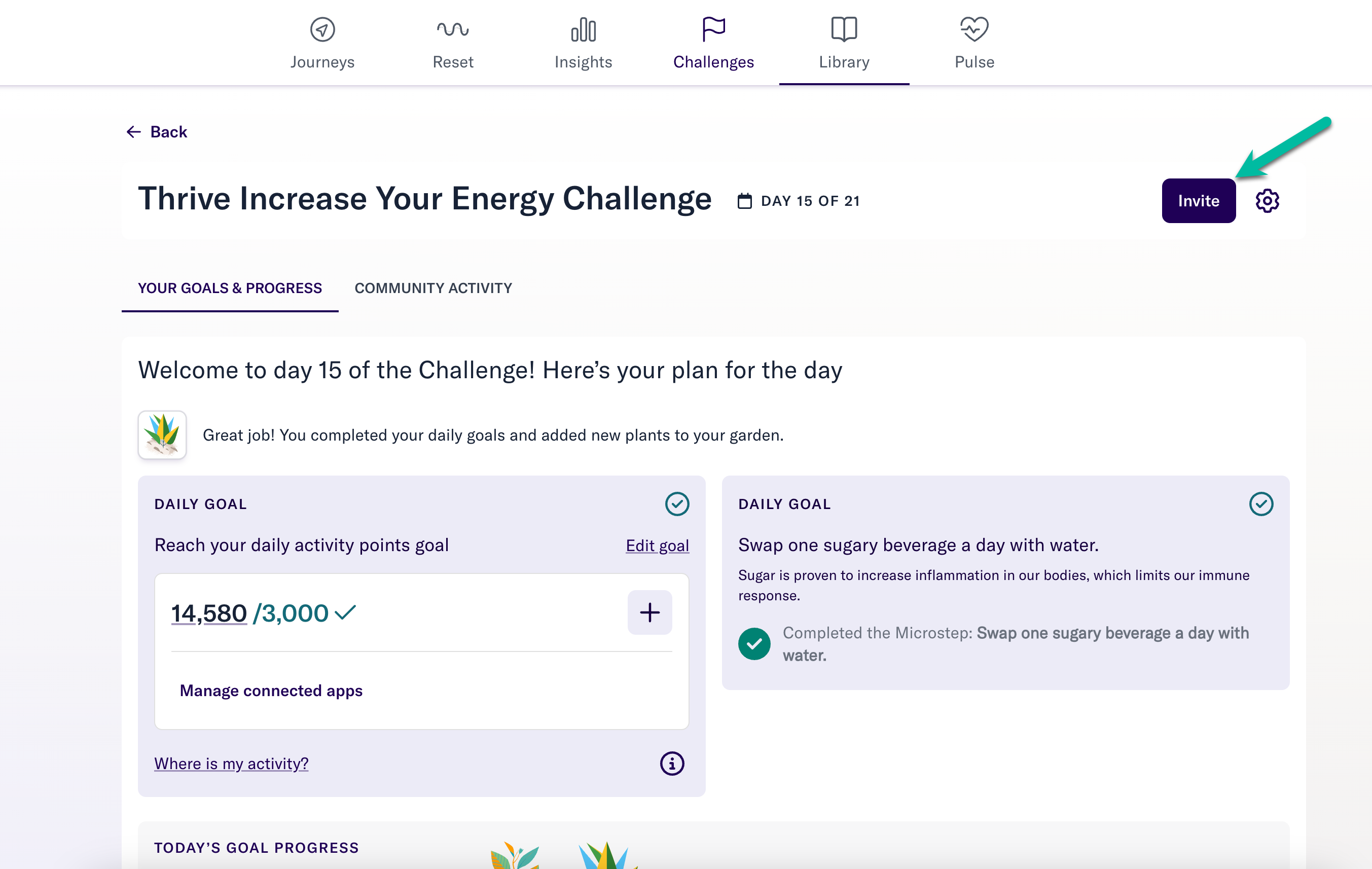The height and width of the screenshot is (869, 1372).
Task: Open Manage connected apps
Action: [271, 690]
